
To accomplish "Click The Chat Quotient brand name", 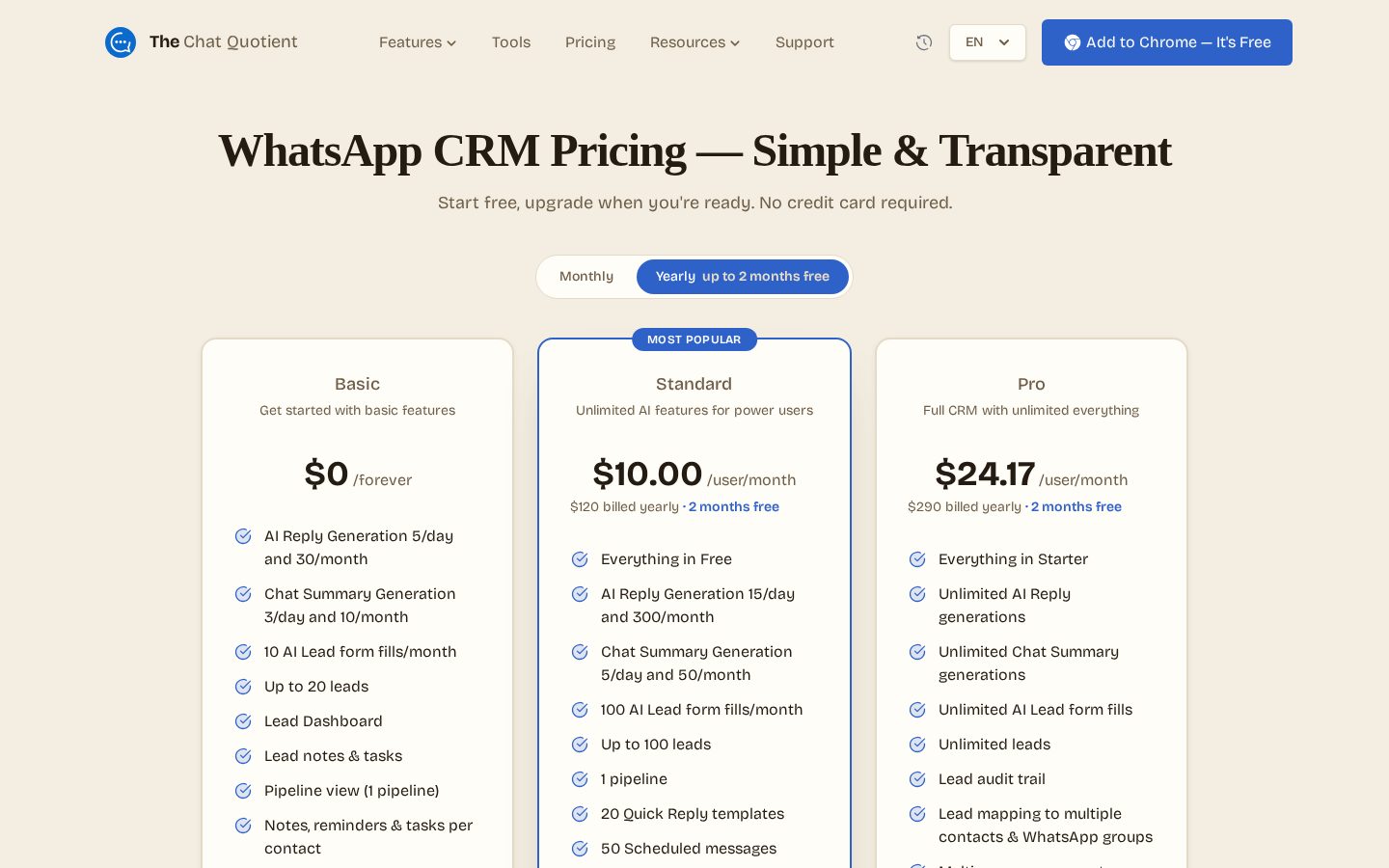I will pos(224,41).
